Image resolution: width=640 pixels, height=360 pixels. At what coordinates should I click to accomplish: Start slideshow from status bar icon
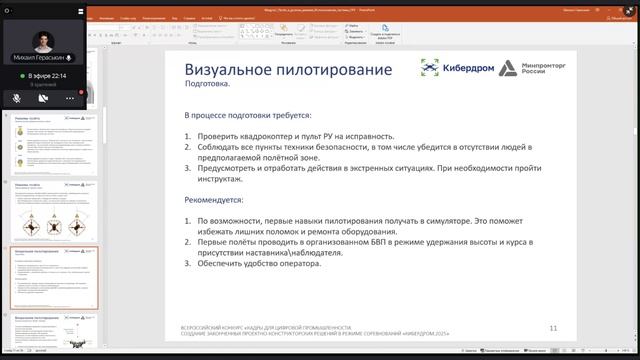pos(583,351)
